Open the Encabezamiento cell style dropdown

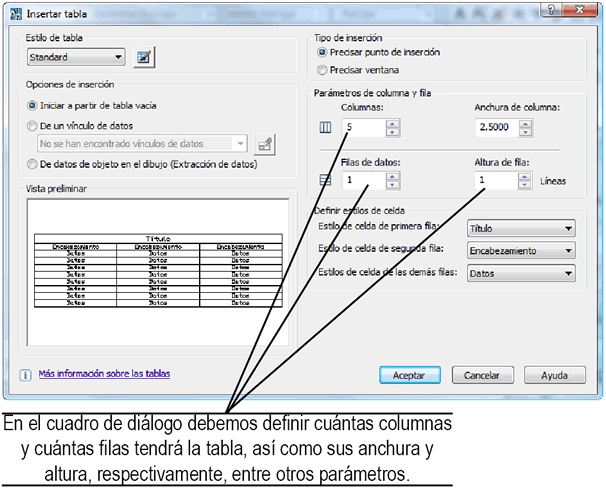coord(521,251)
